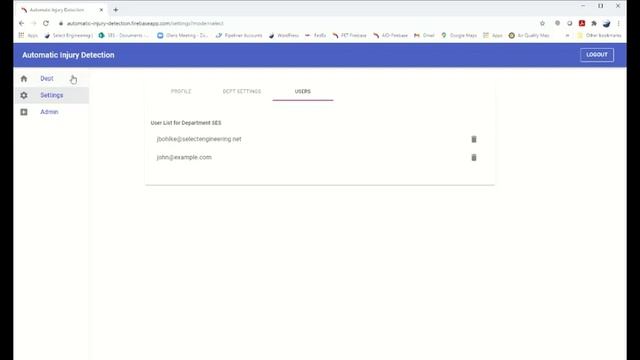Select Settings in the sidebar
The height and width of the screenshot is (360, 640).
(52, 95)
